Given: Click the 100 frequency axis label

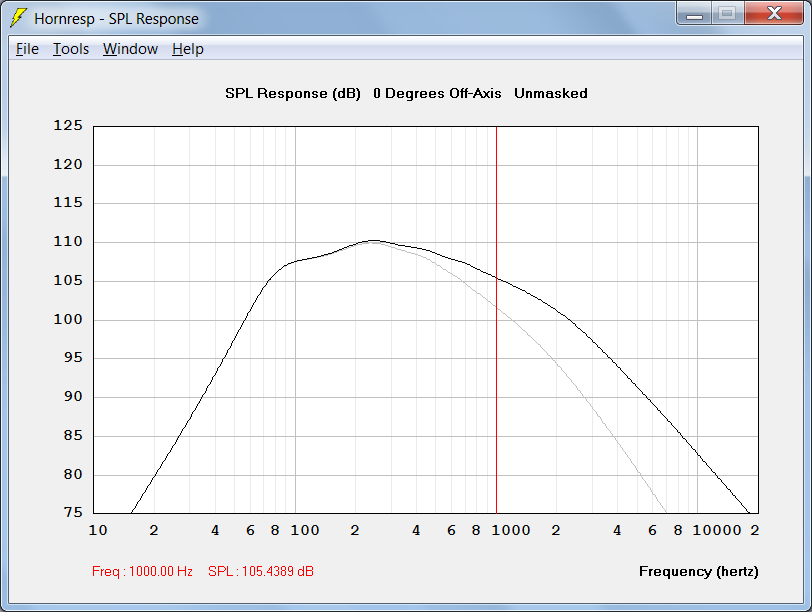Looking at the screenshot, I should [305, 530].
